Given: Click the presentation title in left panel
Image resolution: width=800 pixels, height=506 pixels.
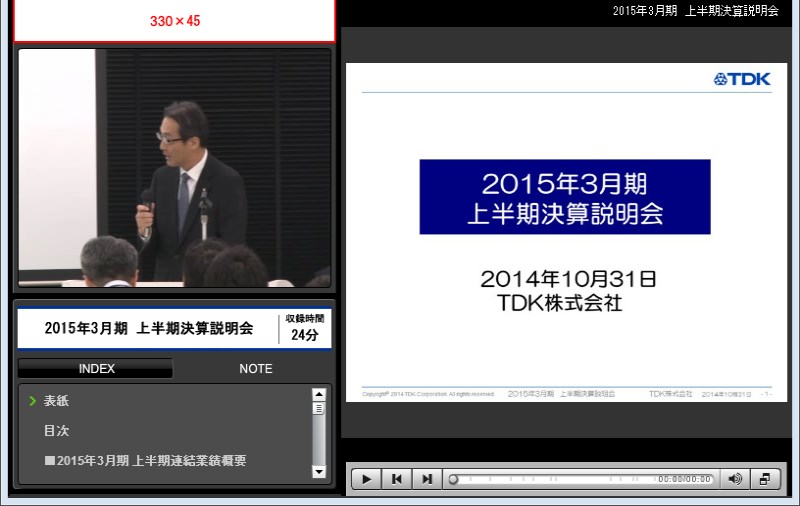Looking at the screenshot, I should tap(148, 328).
